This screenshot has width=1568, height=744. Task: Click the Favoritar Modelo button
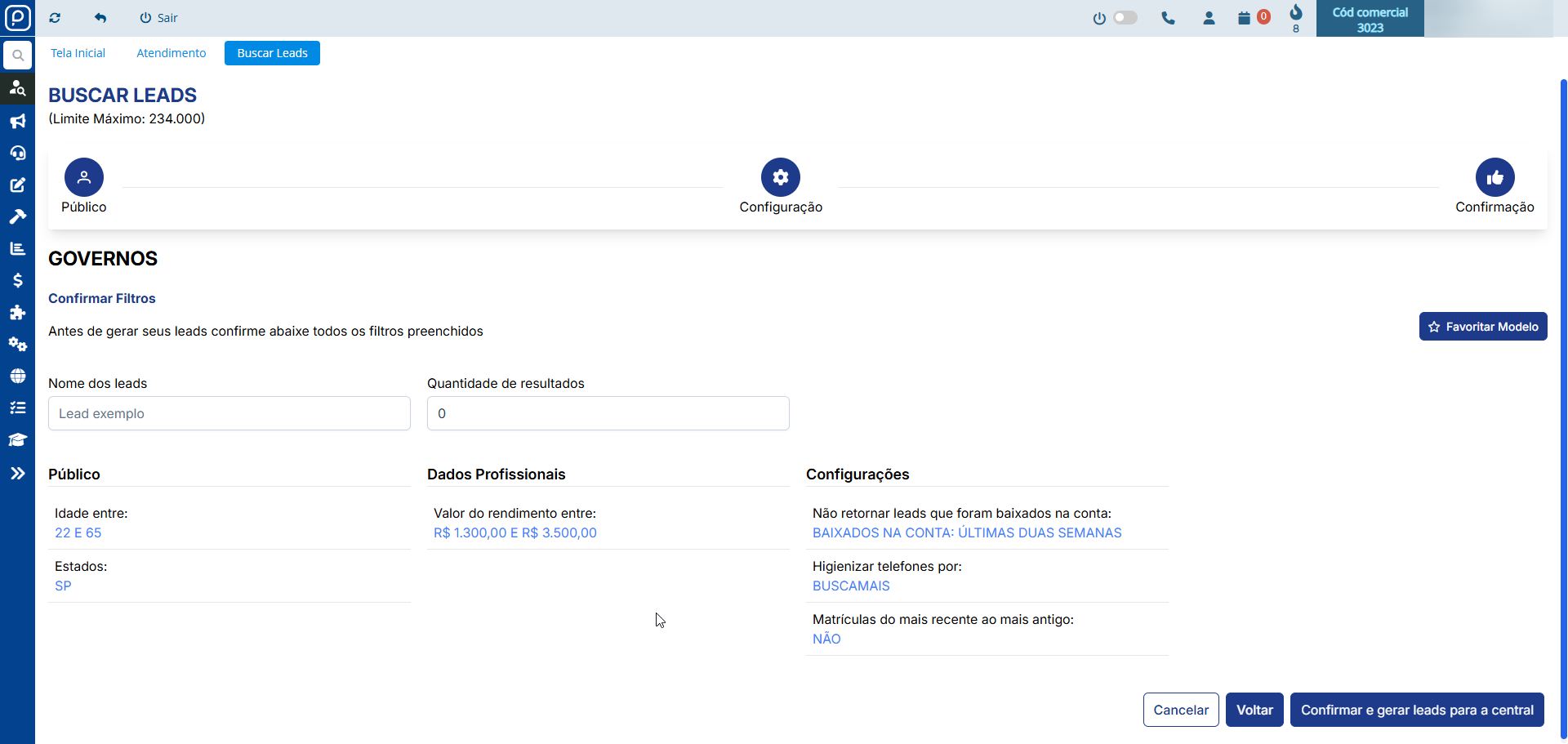(x=1482, y=327)
